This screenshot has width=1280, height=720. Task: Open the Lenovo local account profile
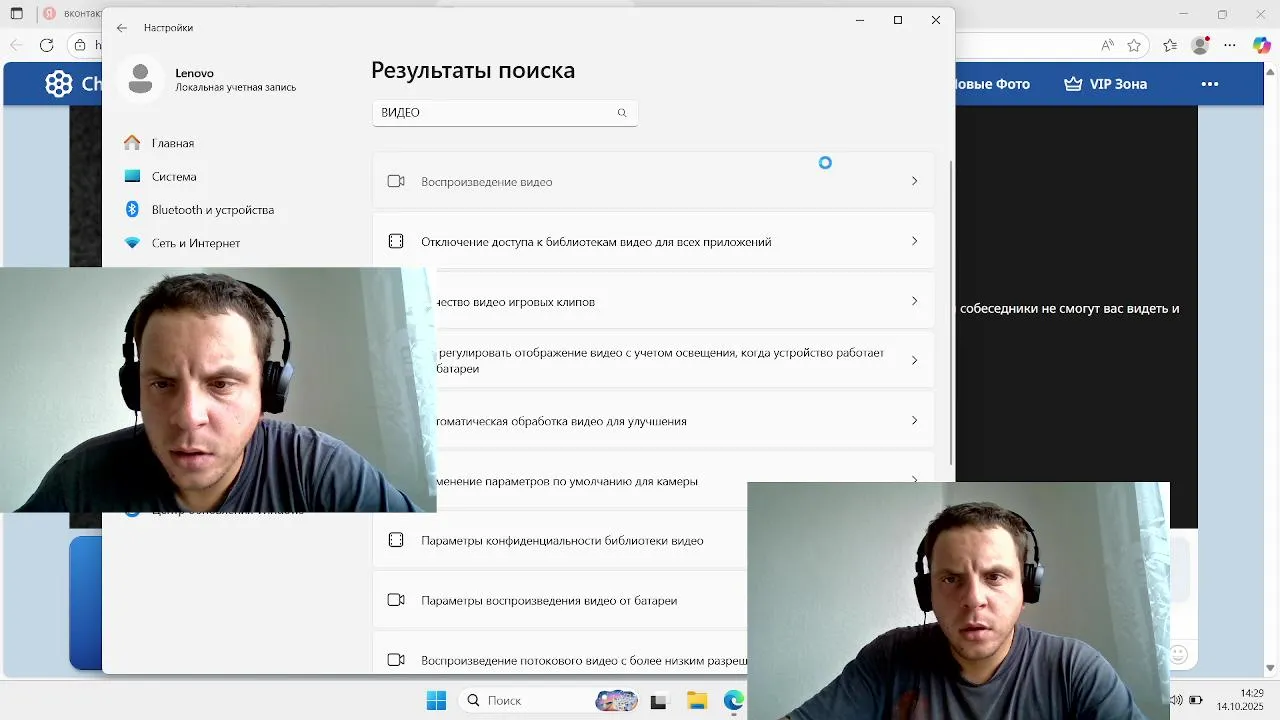208,79
